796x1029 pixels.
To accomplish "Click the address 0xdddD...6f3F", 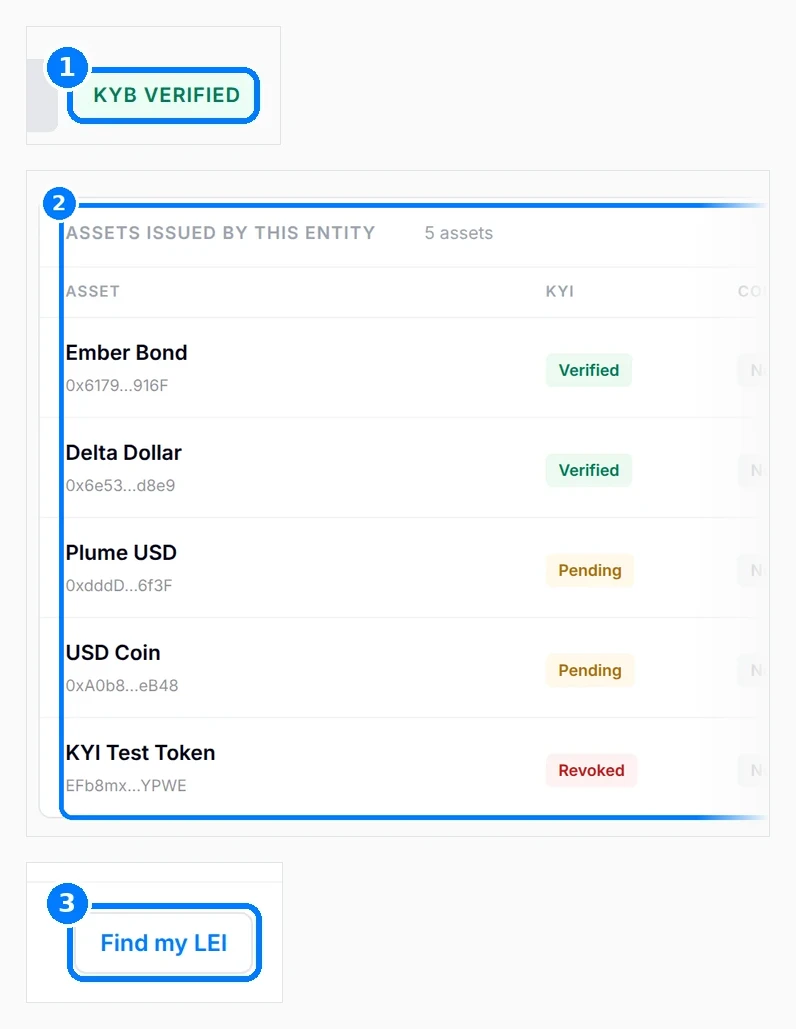I will (x=119, y=585).
